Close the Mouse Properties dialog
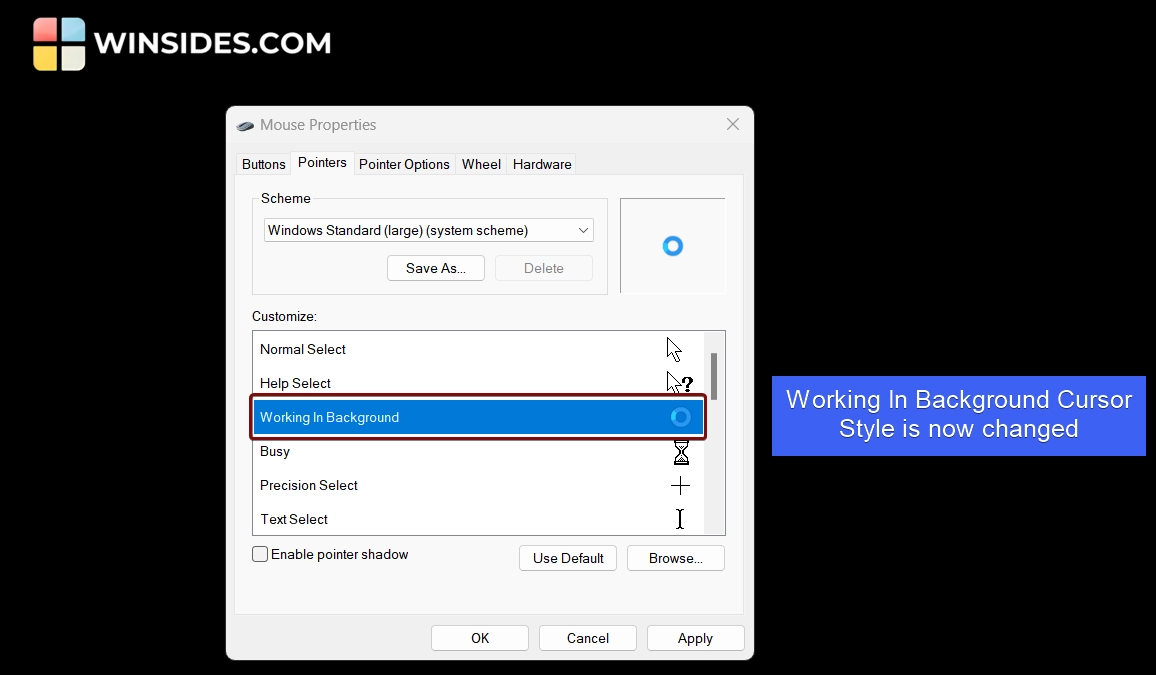 point(733,125)
